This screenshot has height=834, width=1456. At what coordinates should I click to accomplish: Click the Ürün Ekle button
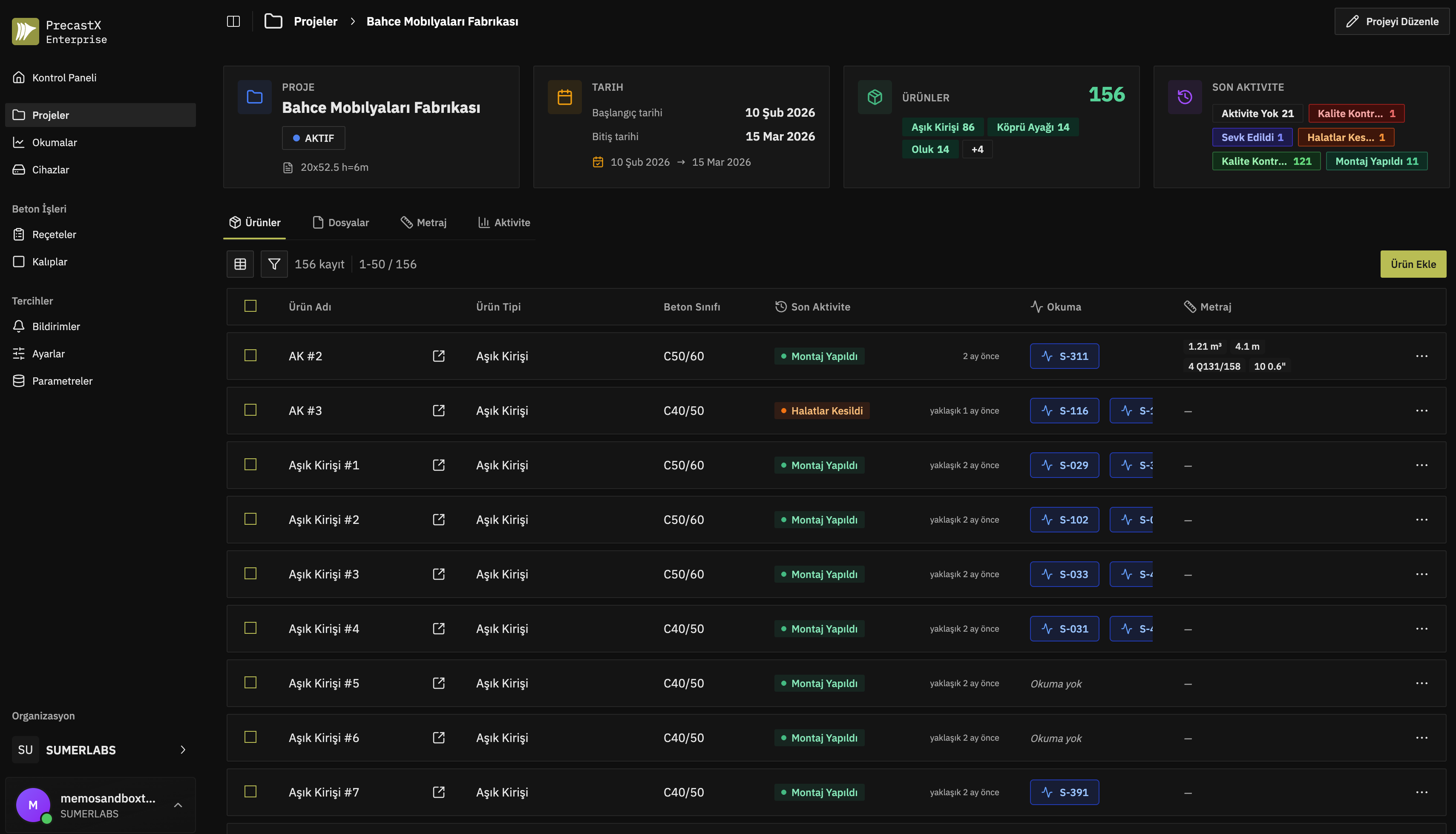(1413, 264)
